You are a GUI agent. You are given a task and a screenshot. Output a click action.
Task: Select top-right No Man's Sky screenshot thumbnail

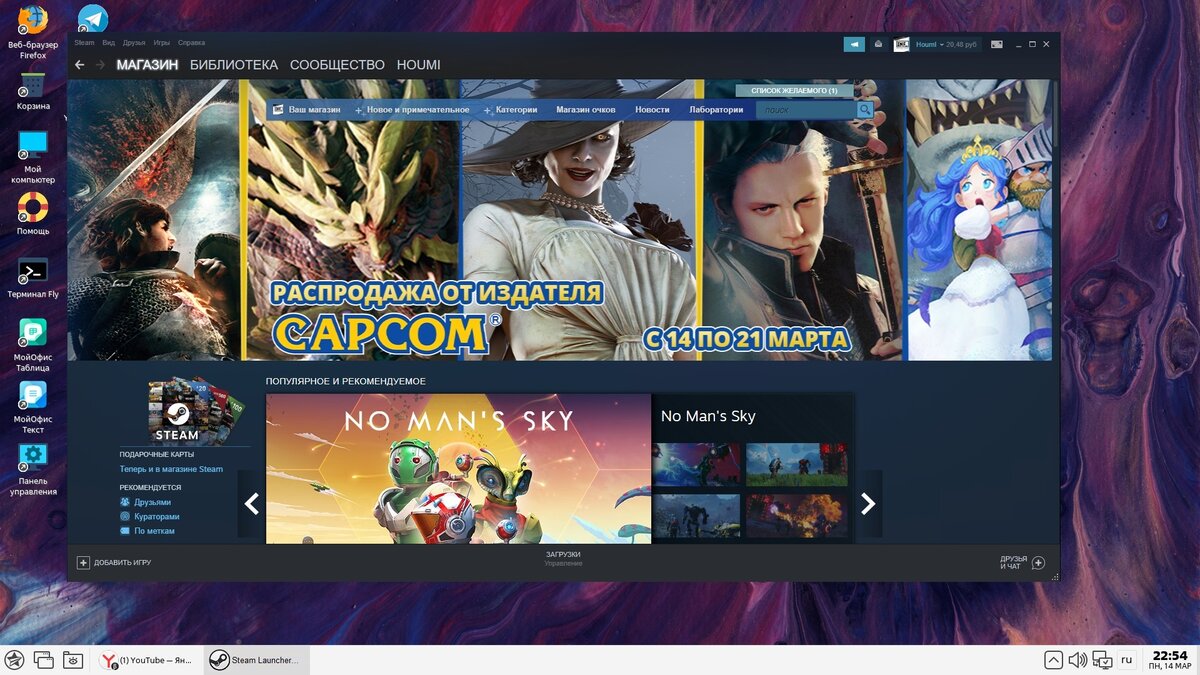point(796,465)
